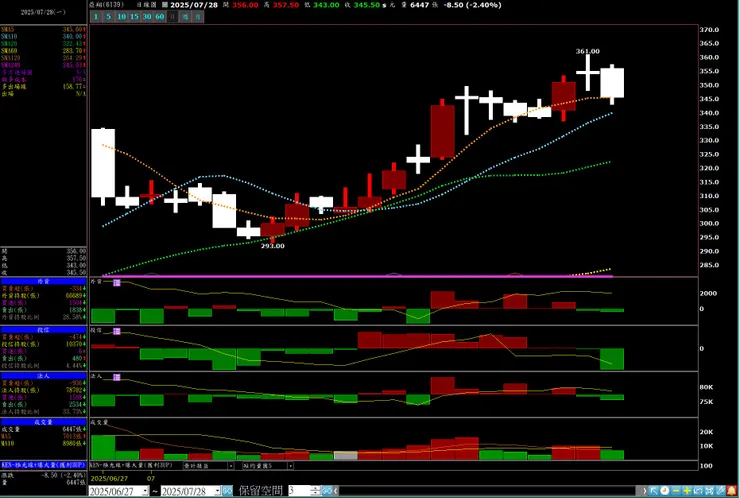Viewport: 740px width, 498px height.
Task: Click the scroll right arrow before bottom toolbar
Action: 644,491
